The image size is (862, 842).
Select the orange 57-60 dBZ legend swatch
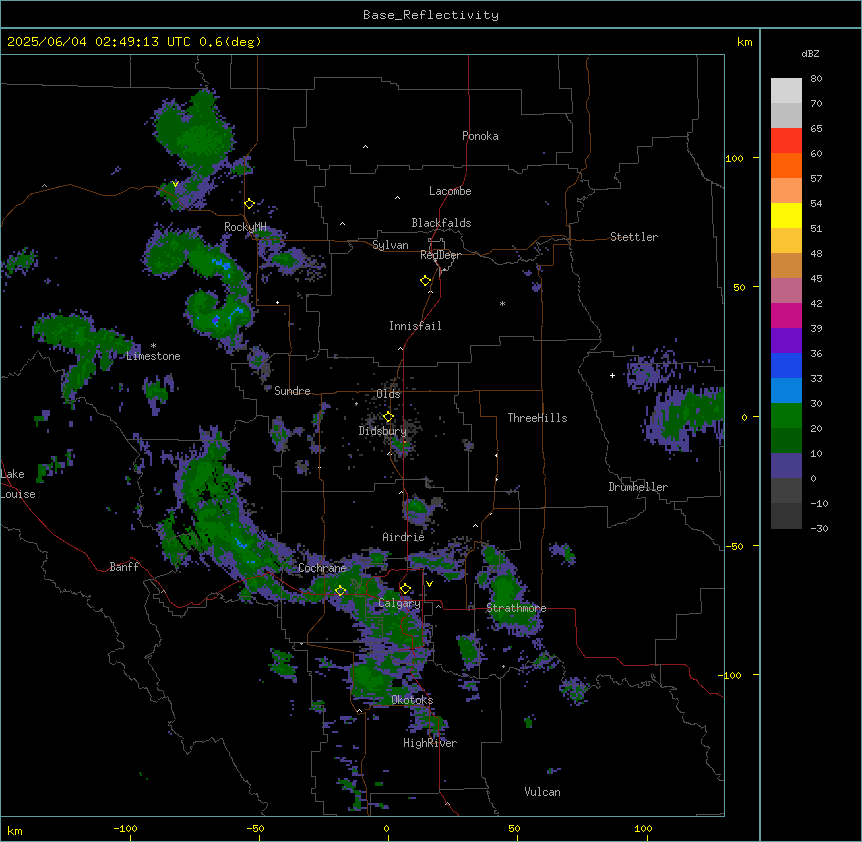pyautogui.click(x=786, y=165)
